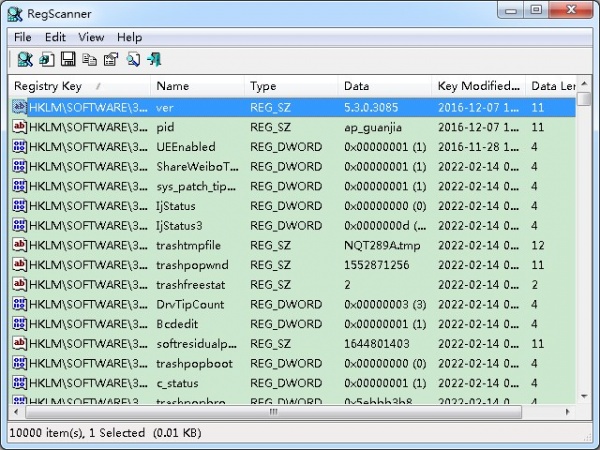
Task: Select the DrvTipCount entry
Action: coord(190,304)
